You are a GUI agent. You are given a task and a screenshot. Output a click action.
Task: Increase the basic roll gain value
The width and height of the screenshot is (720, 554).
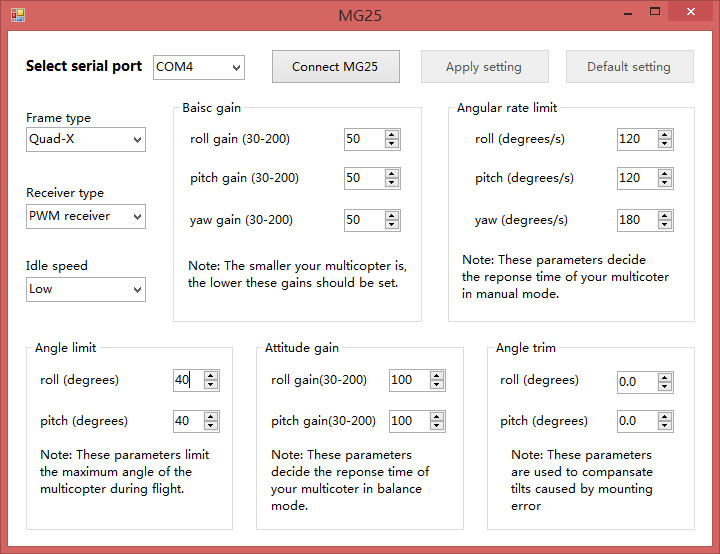pos(391,135)
